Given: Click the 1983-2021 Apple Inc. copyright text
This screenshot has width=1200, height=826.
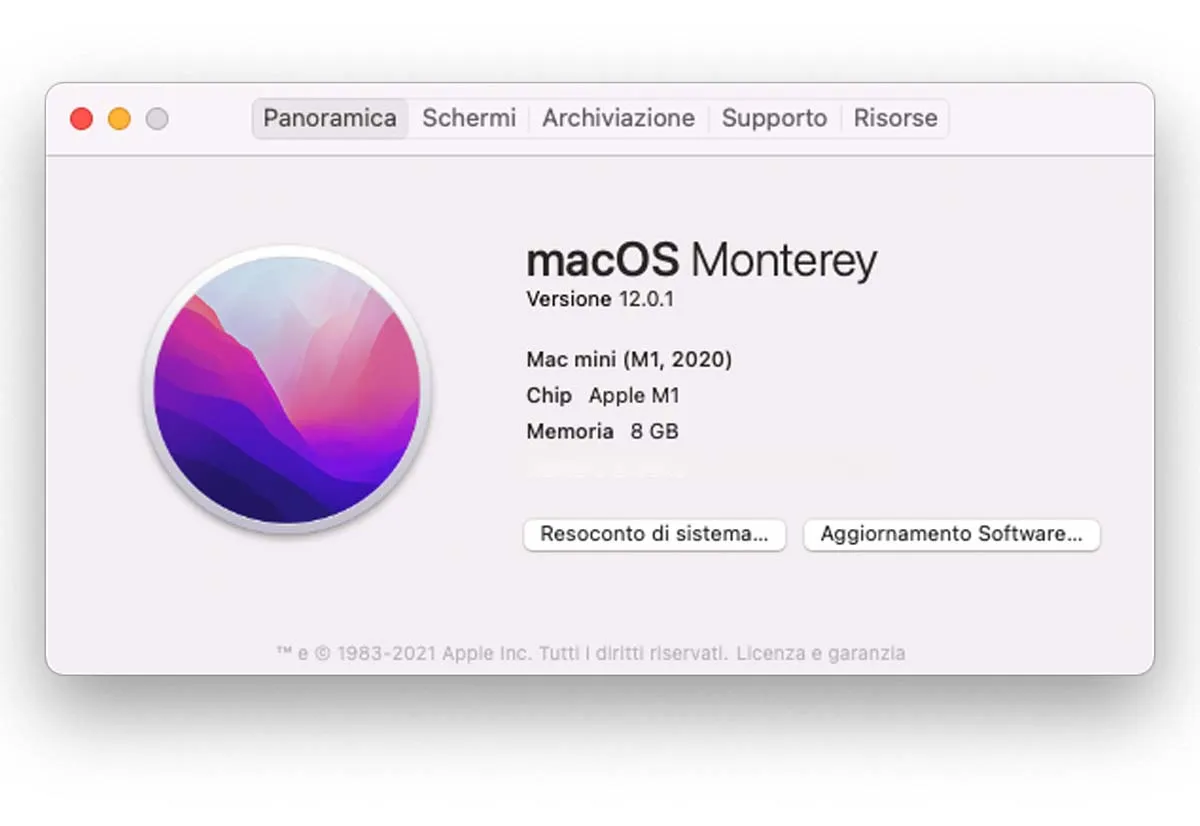Looking at the screenshot, I should pos(504,653).
